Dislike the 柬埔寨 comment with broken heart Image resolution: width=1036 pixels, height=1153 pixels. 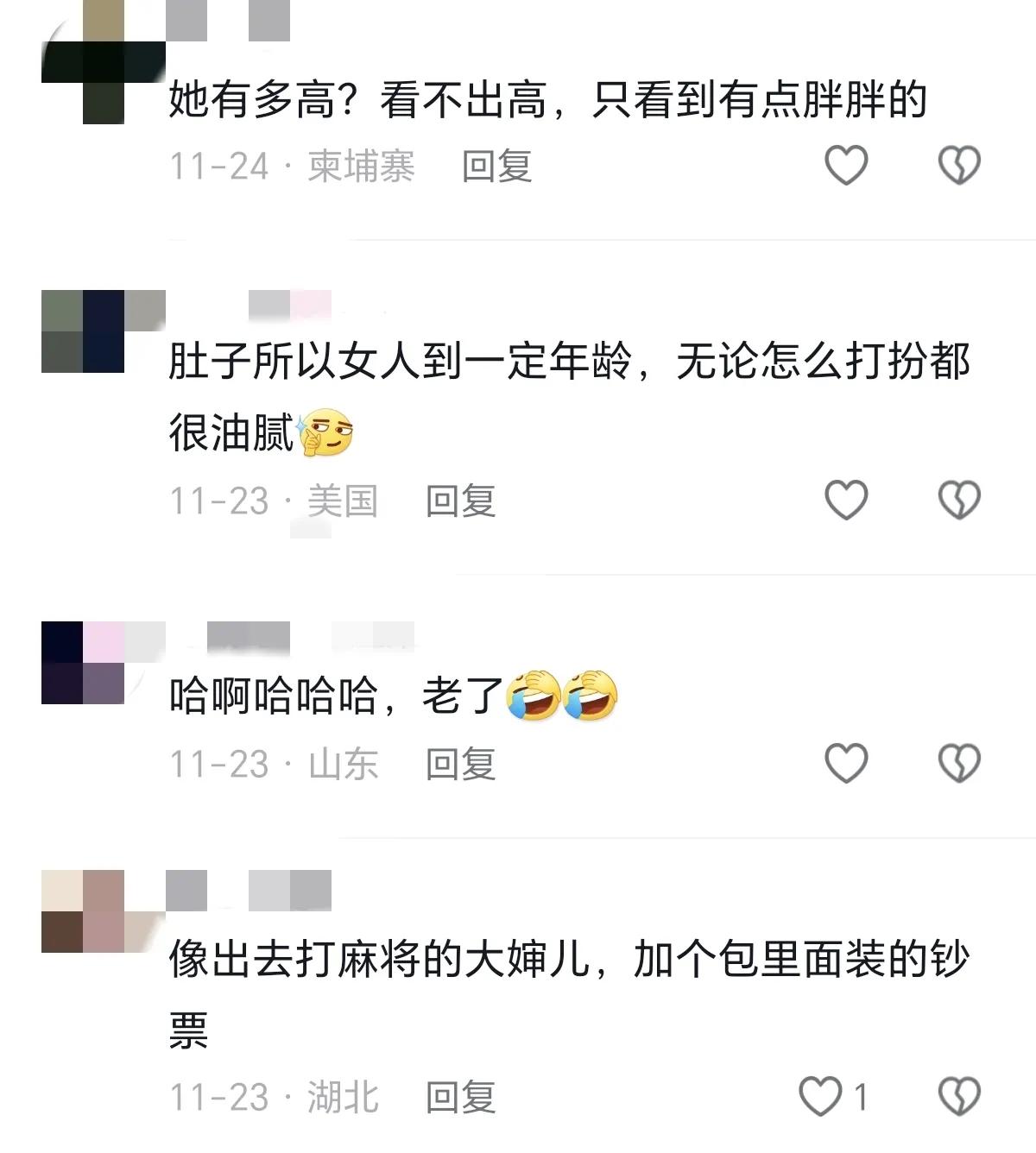[959, 165]
